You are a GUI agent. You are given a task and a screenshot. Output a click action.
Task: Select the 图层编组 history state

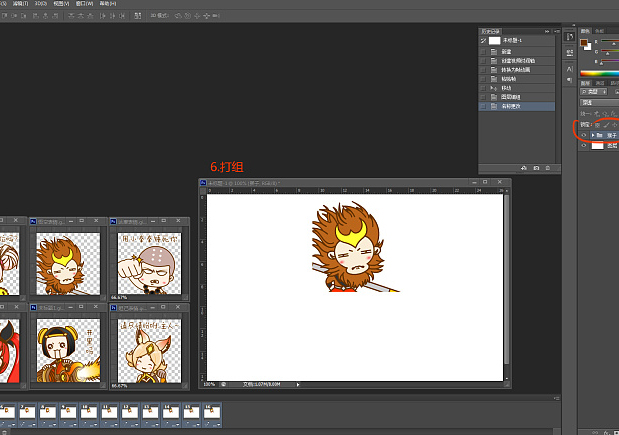517,97
